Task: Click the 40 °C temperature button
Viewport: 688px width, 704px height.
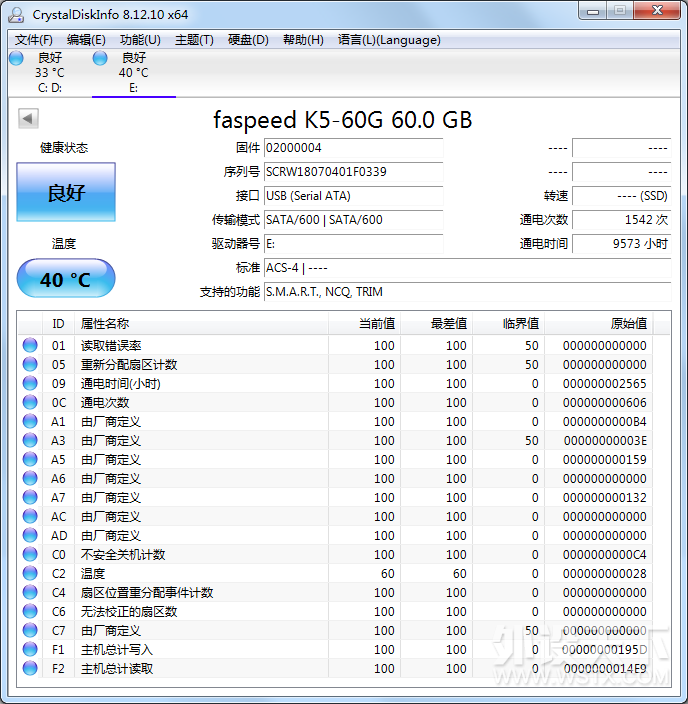Action: pos(66,278)
